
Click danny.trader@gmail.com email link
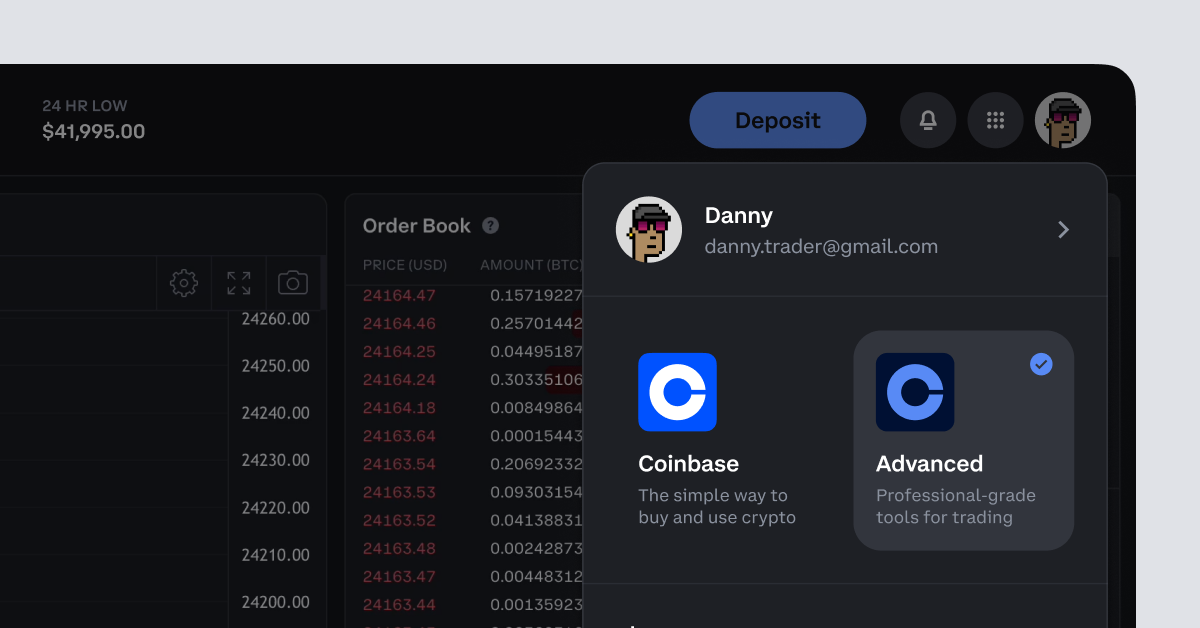pos(821,246)
